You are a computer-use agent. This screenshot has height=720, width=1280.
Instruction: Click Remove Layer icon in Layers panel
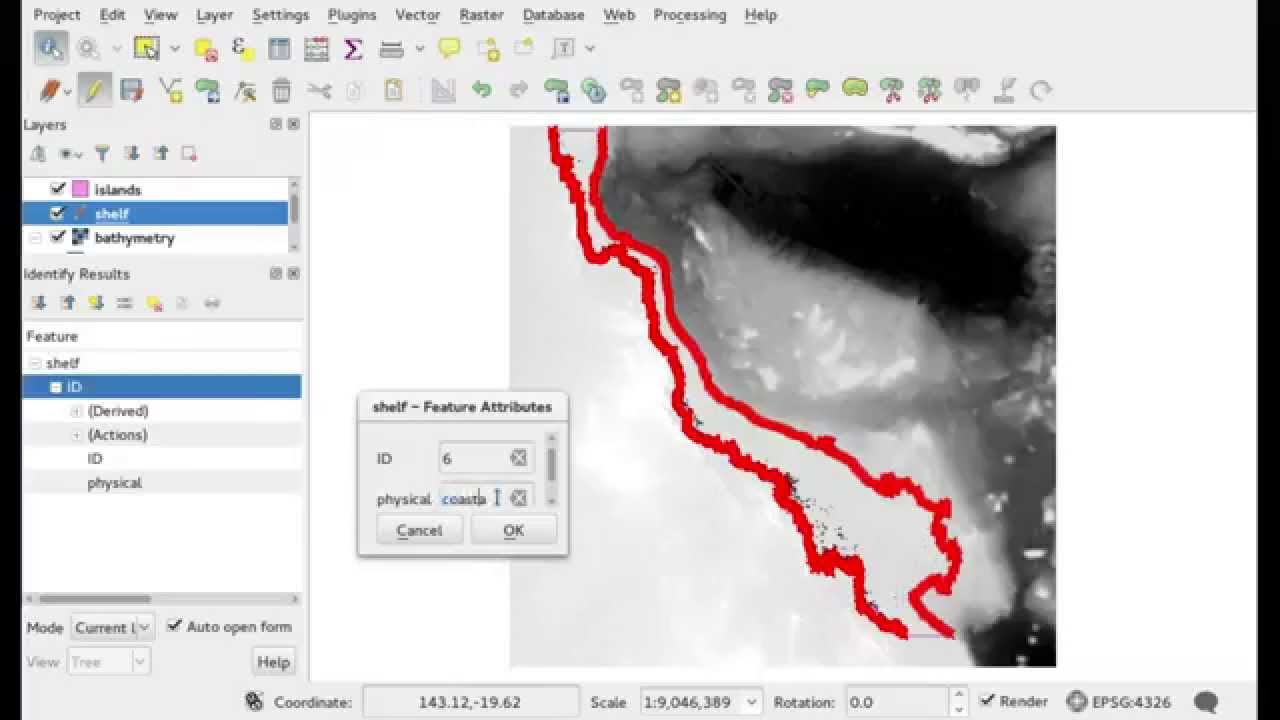pyautogui.click(x=189, y=154)
